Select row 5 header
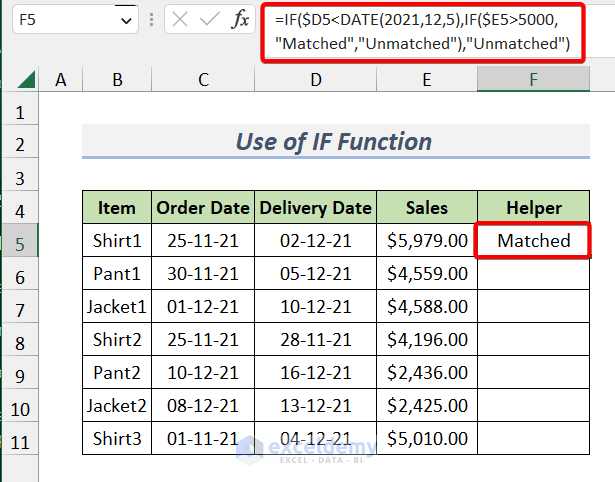Image resolution: width=615 pixels, height=482 pixels. click(x=20, y=241)
